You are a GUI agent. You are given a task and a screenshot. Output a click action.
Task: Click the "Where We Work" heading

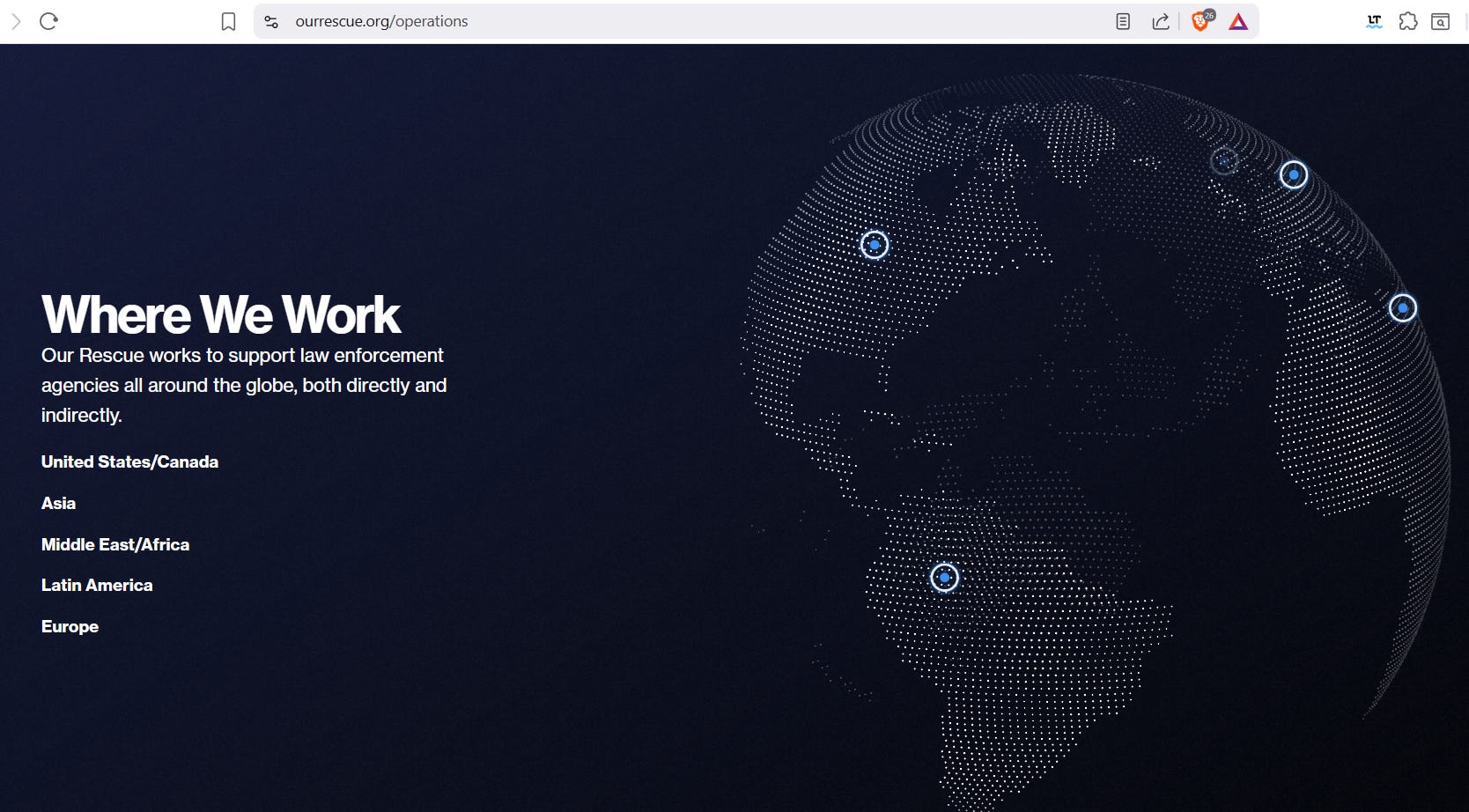[x=221, y=314]
